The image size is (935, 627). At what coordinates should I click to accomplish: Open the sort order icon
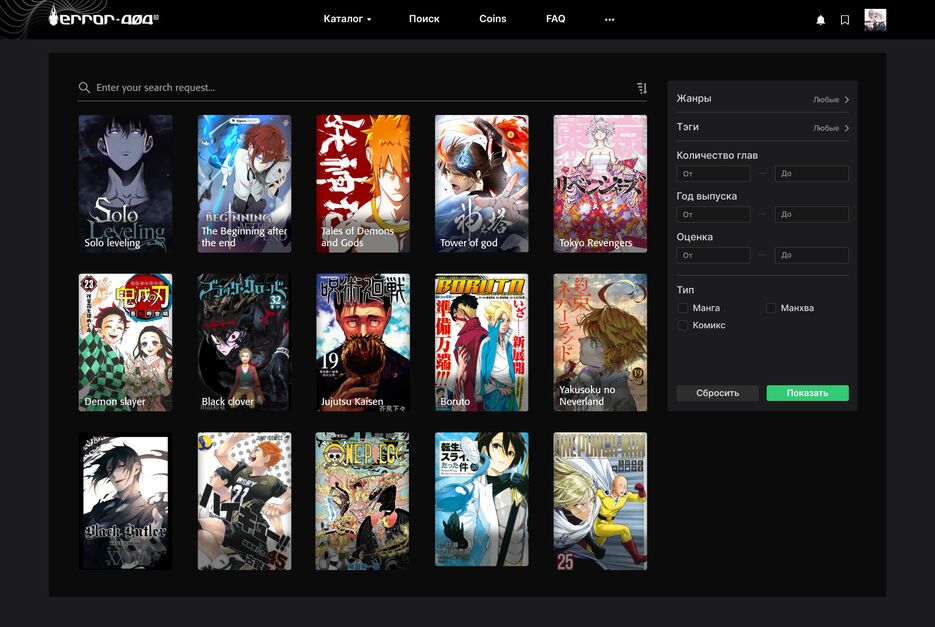[642, 88]
